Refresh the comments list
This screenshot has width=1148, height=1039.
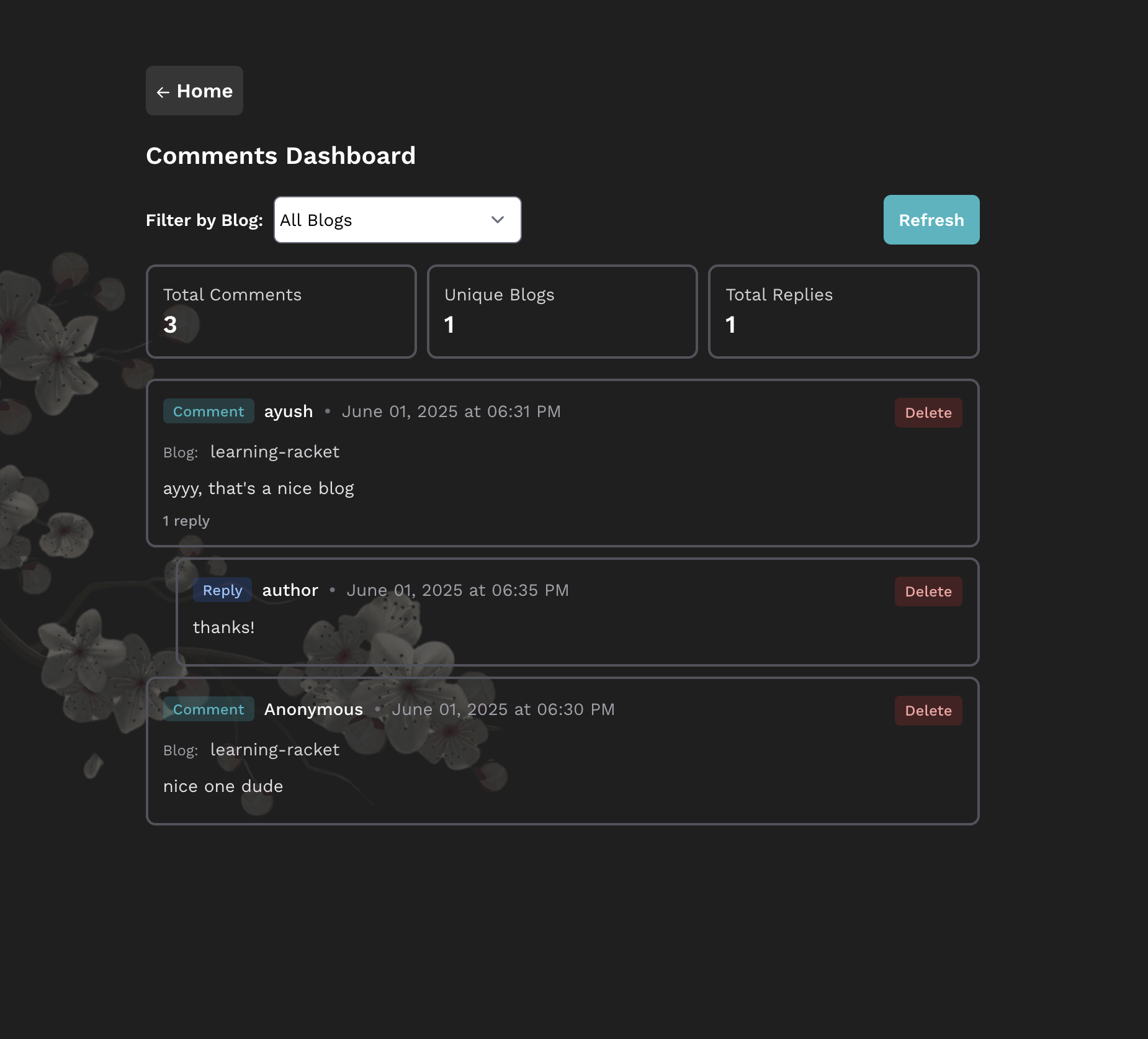click(931, 220)
